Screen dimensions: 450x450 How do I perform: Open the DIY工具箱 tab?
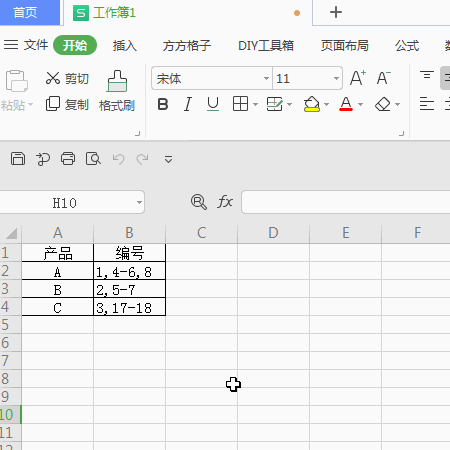pyautogui.click(x=266, y=45)
